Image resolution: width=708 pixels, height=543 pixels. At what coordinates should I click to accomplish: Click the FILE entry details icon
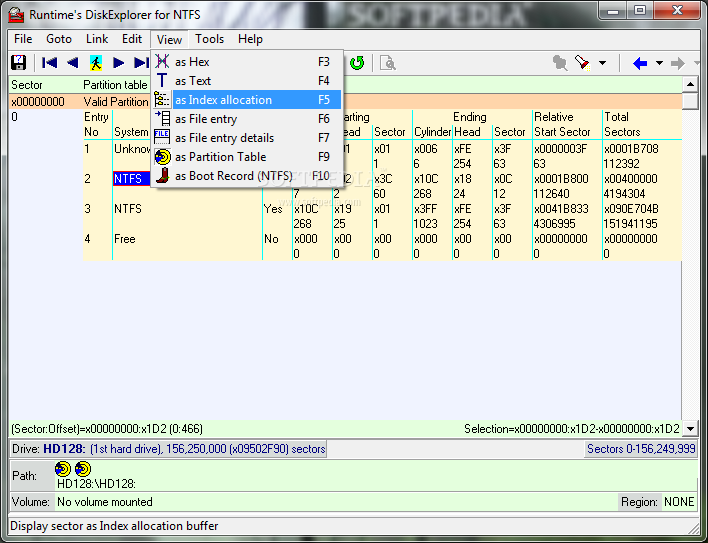[x=162, y=137]
